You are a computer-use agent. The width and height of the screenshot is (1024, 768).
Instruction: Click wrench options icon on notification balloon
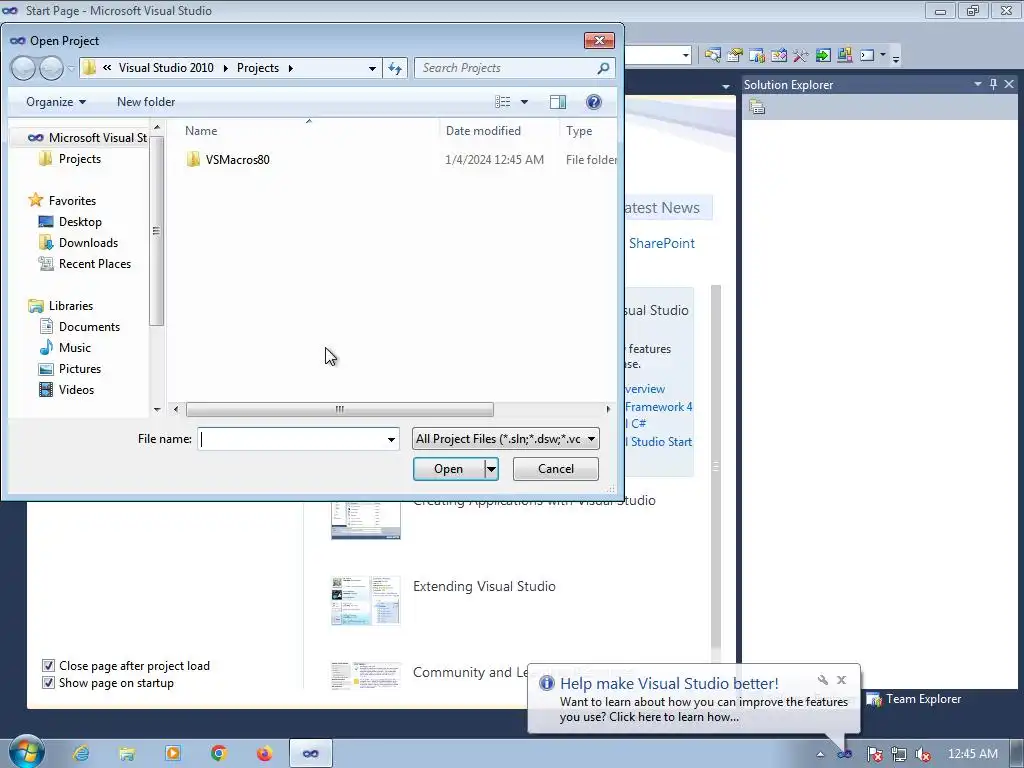pos(823,680)
